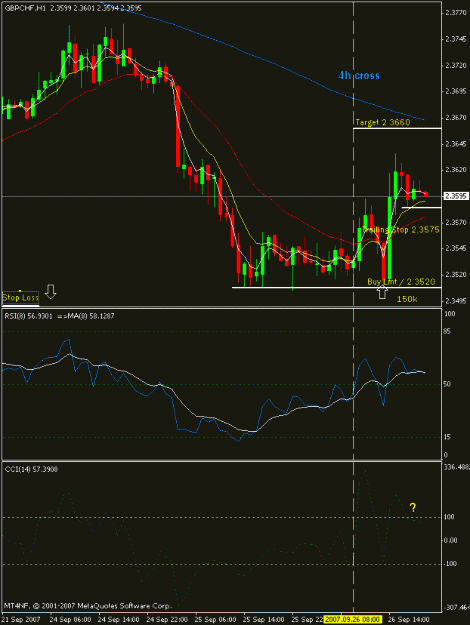Click the -100 level on CCI scale
The width and height of the screenshot is (470, 625).
[450, 564]
